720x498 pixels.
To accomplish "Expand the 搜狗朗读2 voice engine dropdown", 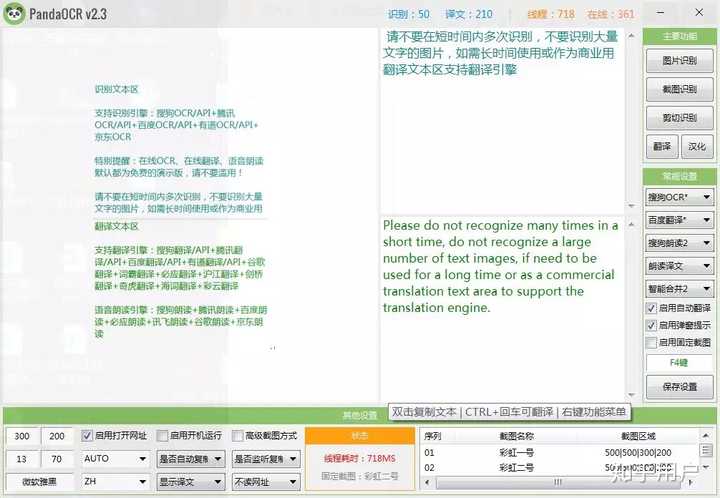I will coord(679,243).
